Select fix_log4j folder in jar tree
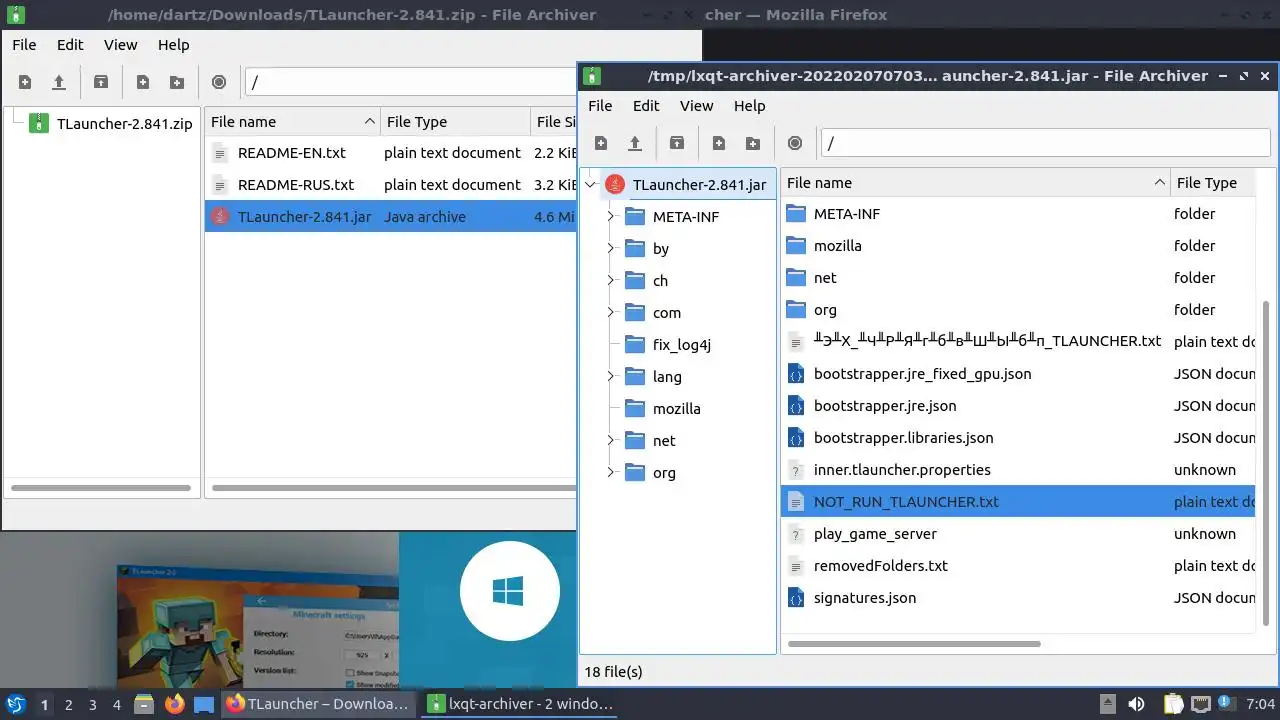Image resolution: width=1280 pixels, height=720 pixels. pos(682,345)
